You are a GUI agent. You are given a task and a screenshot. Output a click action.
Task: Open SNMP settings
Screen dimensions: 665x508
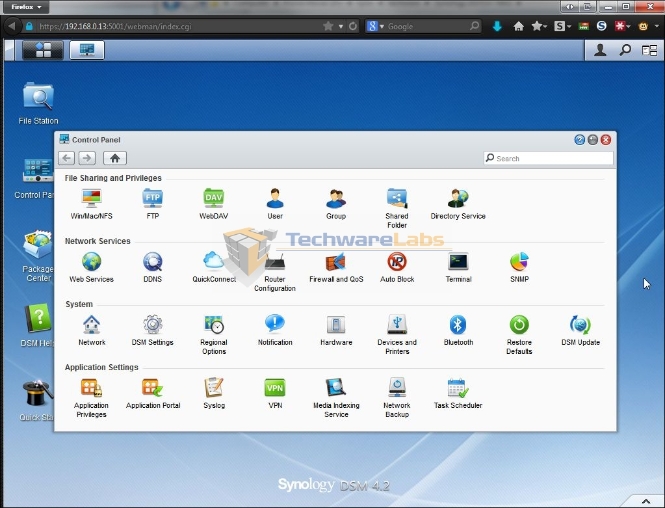click(519, 267)
